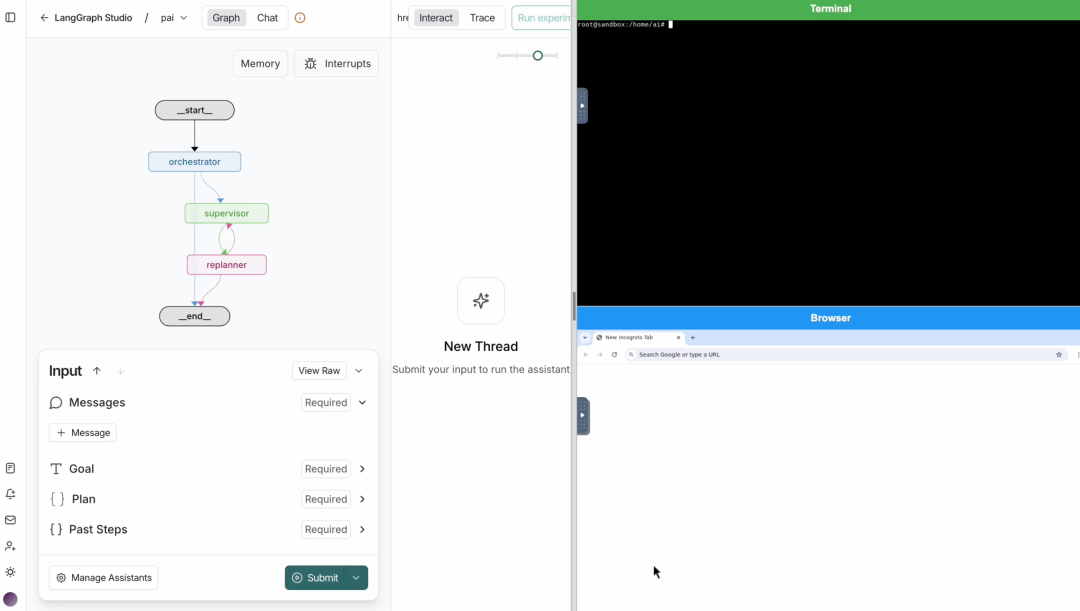The width and height of the screenshot is (1080, 611).
Task: Click the graph zoom slider handle
Action: pos(537,56)
